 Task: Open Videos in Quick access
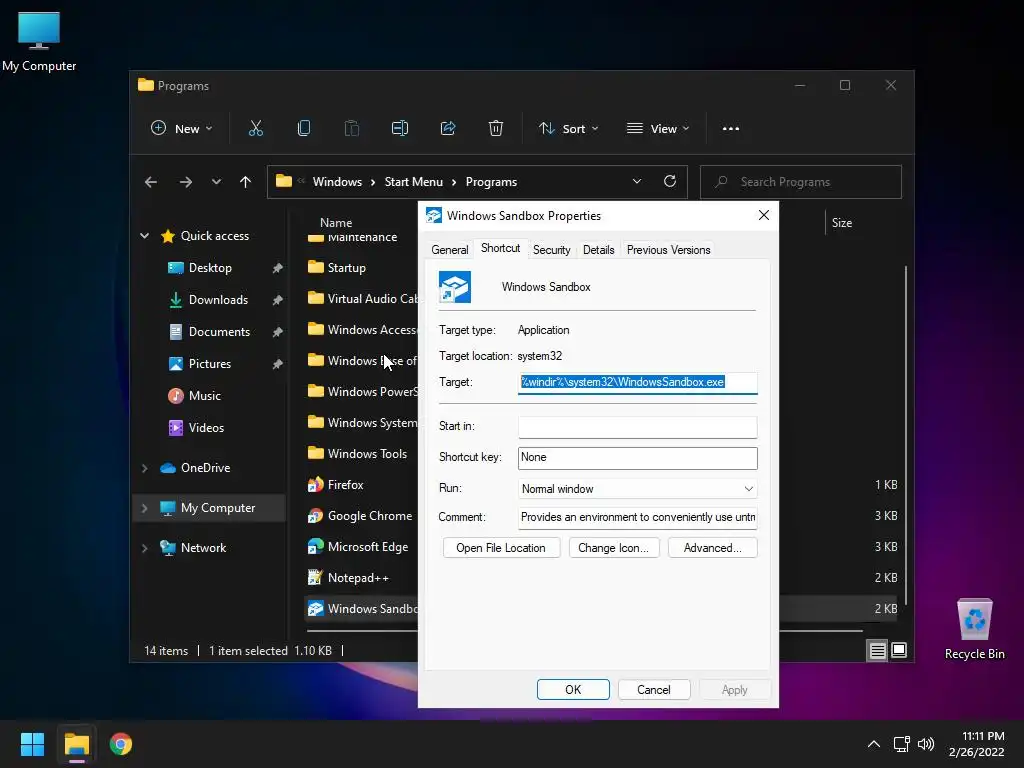(206, 428)
